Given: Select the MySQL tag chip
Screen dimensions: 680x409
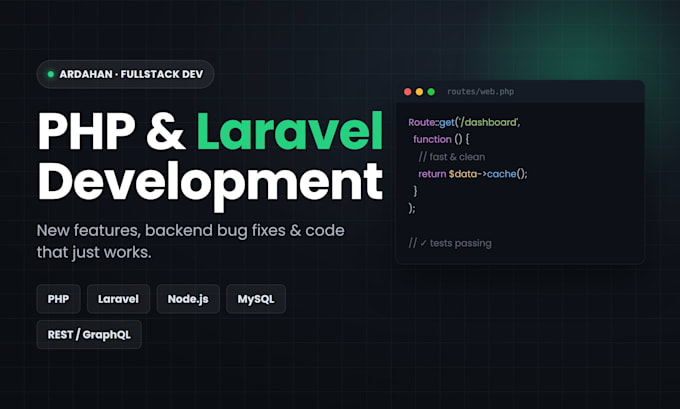Looking at the screenshot, I should click(x=256, y=299).
